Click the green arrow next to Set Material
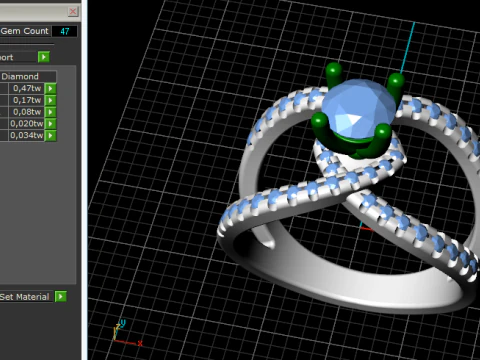The image size is (480, 360). point(61,296)
